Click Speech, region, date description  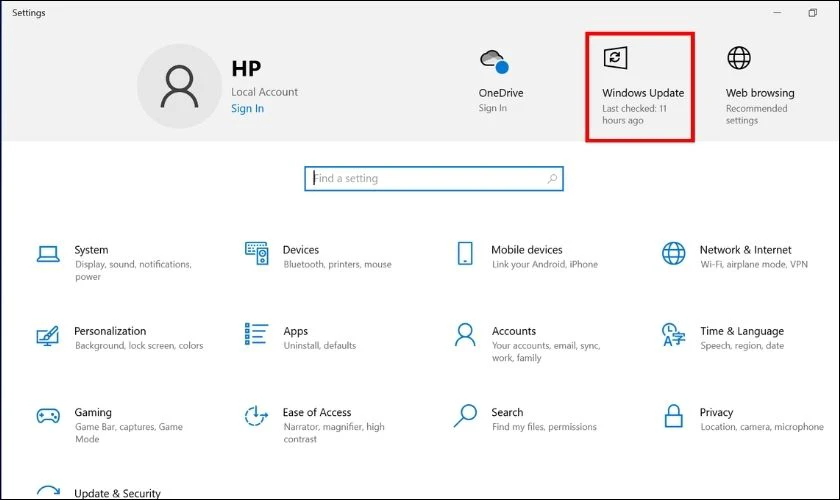click(x=741, y=346)
